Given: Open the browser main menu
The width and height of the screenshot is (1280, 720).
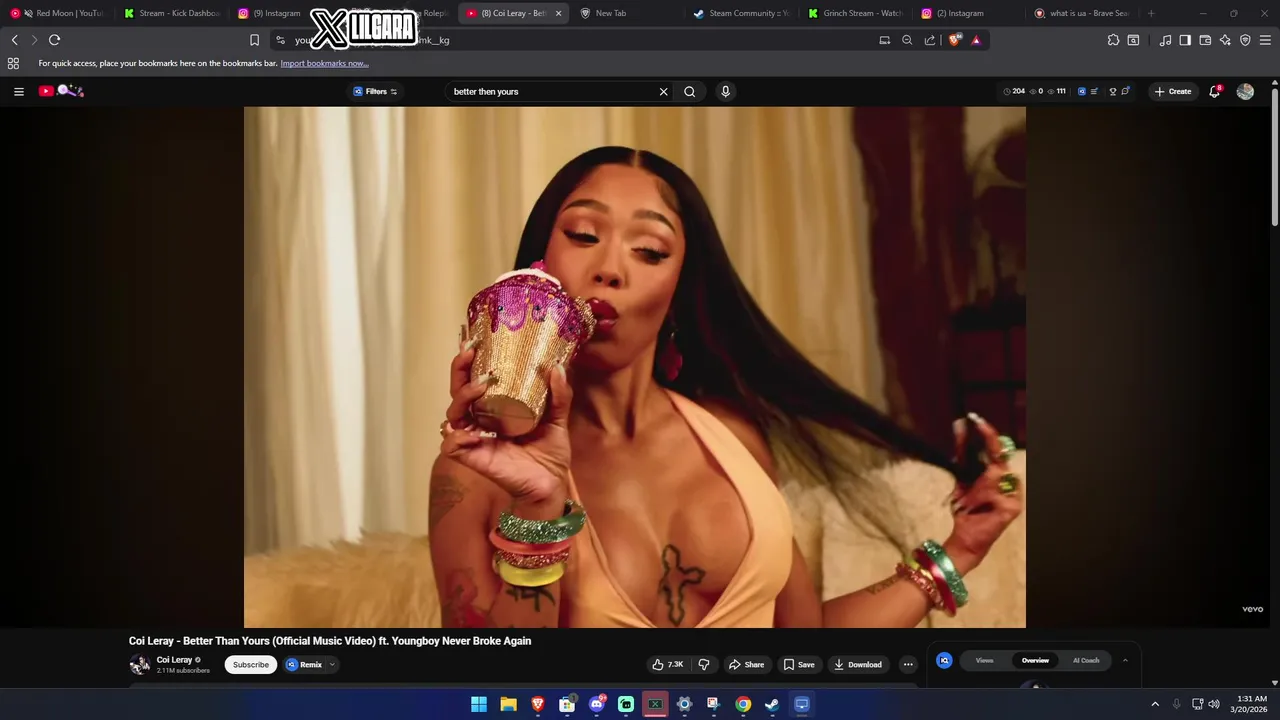Looking at the screenshot, I should tap(1265, 40).
